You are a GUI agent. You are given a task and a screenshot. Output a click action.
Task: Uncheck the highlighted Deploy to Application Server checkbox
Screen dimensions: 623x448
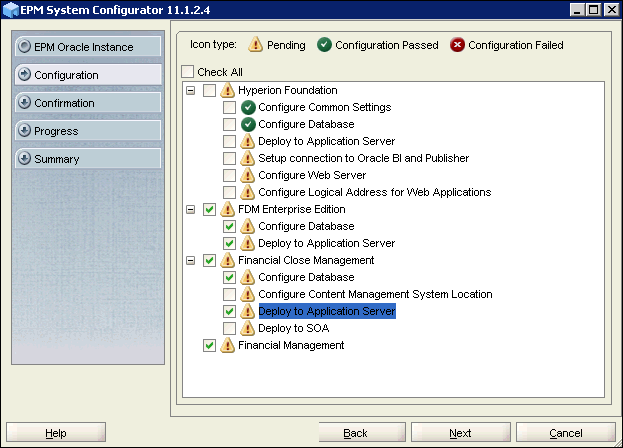coord(229,311)
